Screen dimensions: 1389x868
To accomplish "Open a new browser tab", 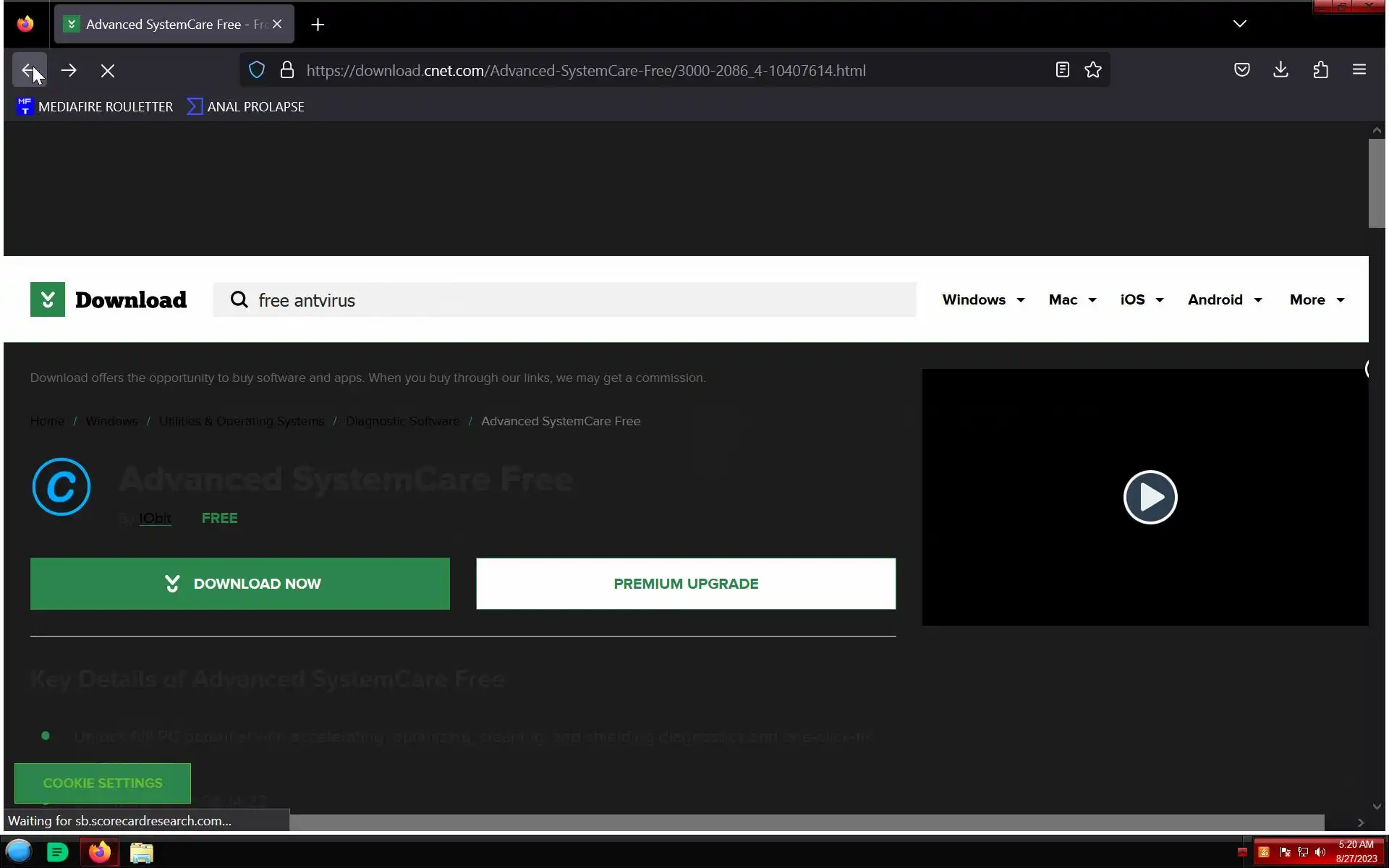I will (x=318, y=25).
